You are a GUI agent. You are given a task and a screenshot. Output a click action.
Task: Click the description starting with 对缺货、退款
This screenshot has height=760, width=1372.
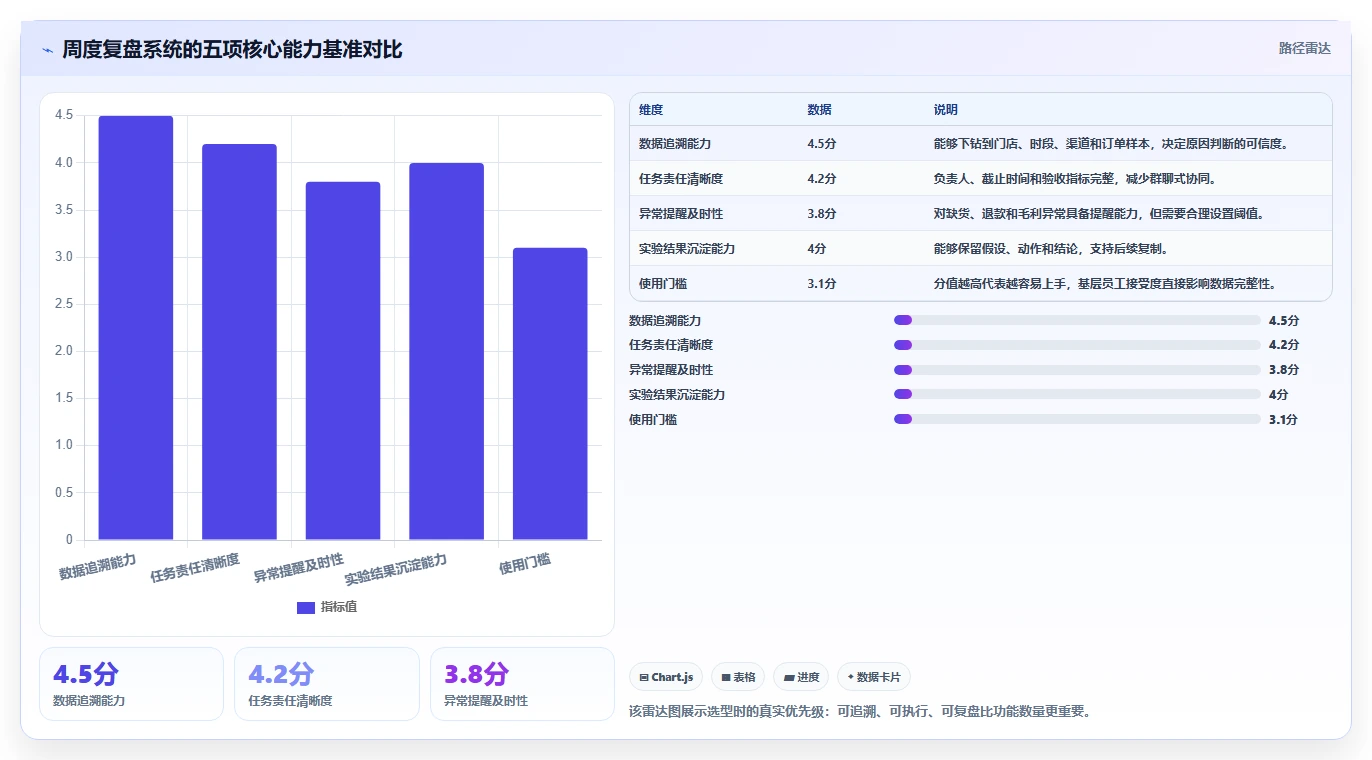tap(1099, 214)
